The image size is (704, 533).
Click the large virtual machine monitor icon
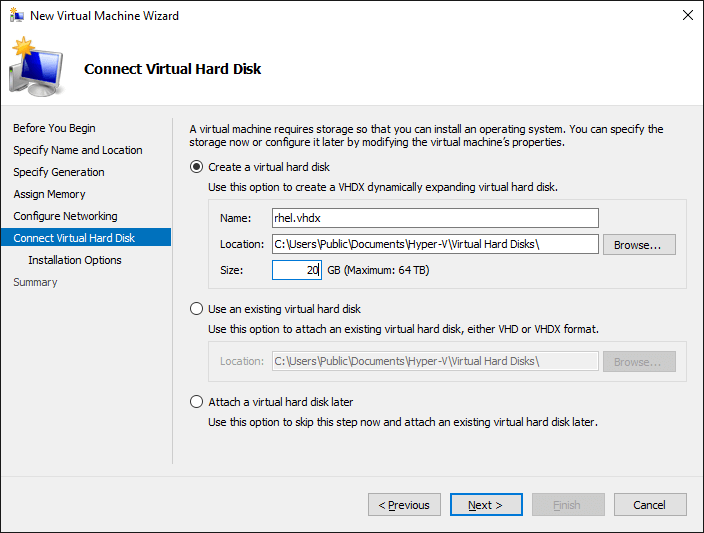(x=36, y=67)
